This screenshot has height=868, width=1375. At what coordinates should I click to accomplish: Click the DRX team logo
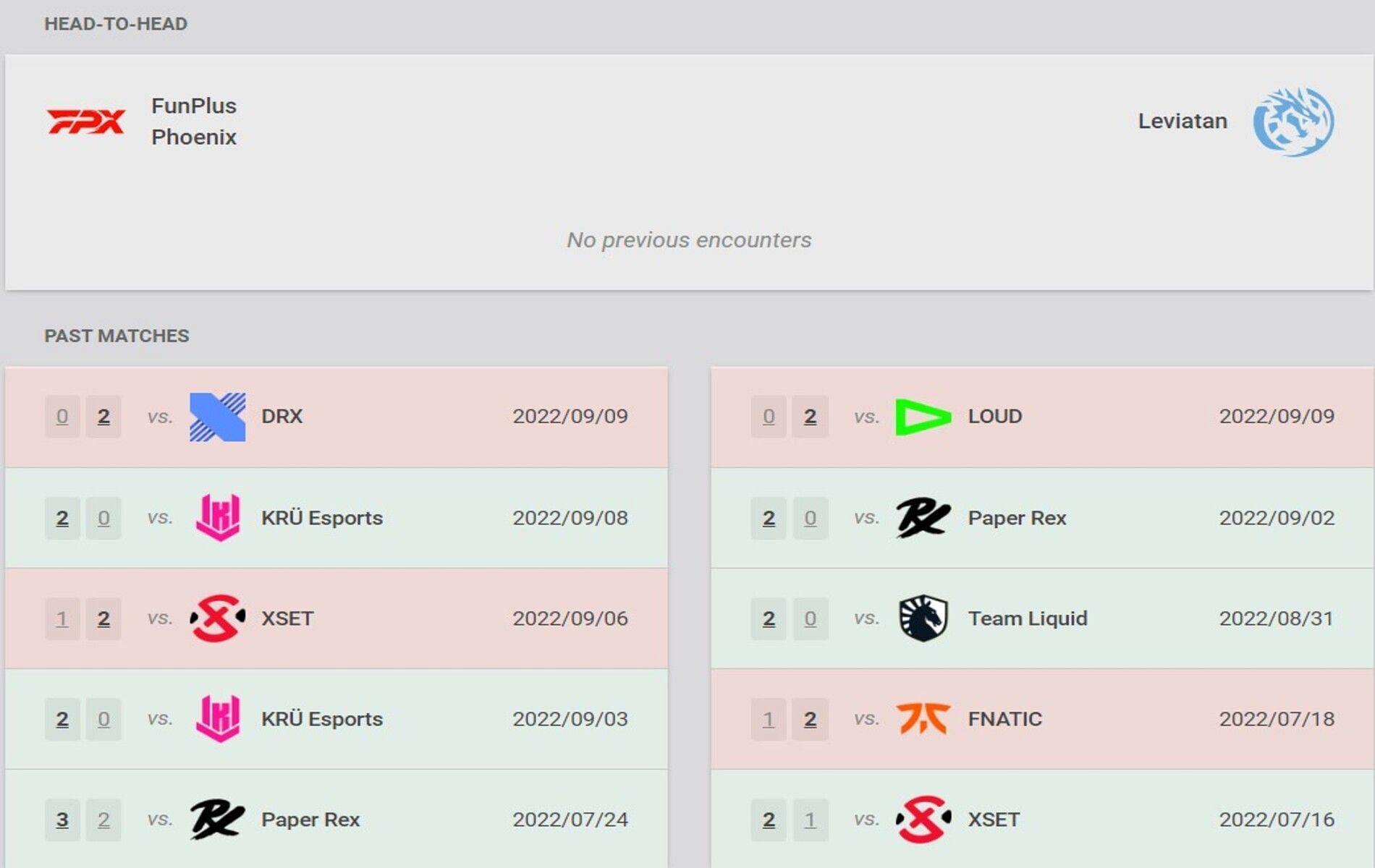point(217,417)
